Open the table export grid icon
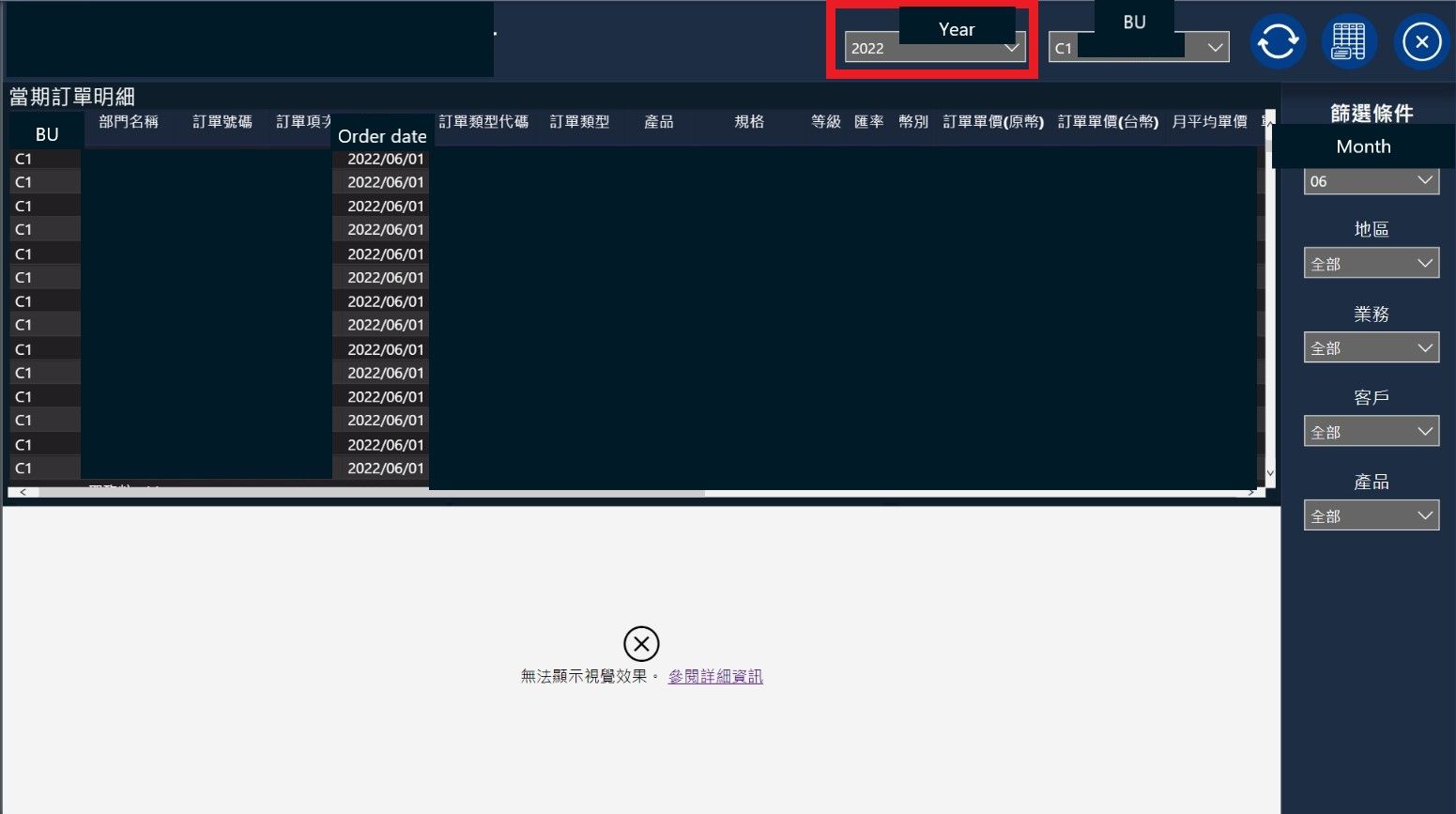Screen dimensions: 1456x814 [x=1349, y=41]
